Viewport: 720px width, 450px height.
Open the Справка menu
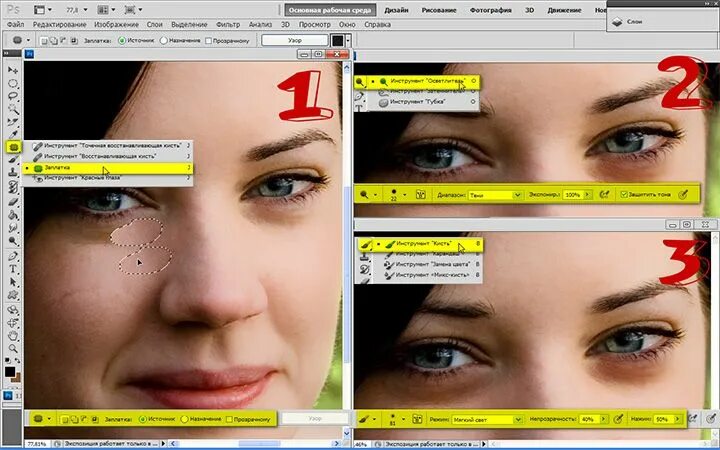377,24
